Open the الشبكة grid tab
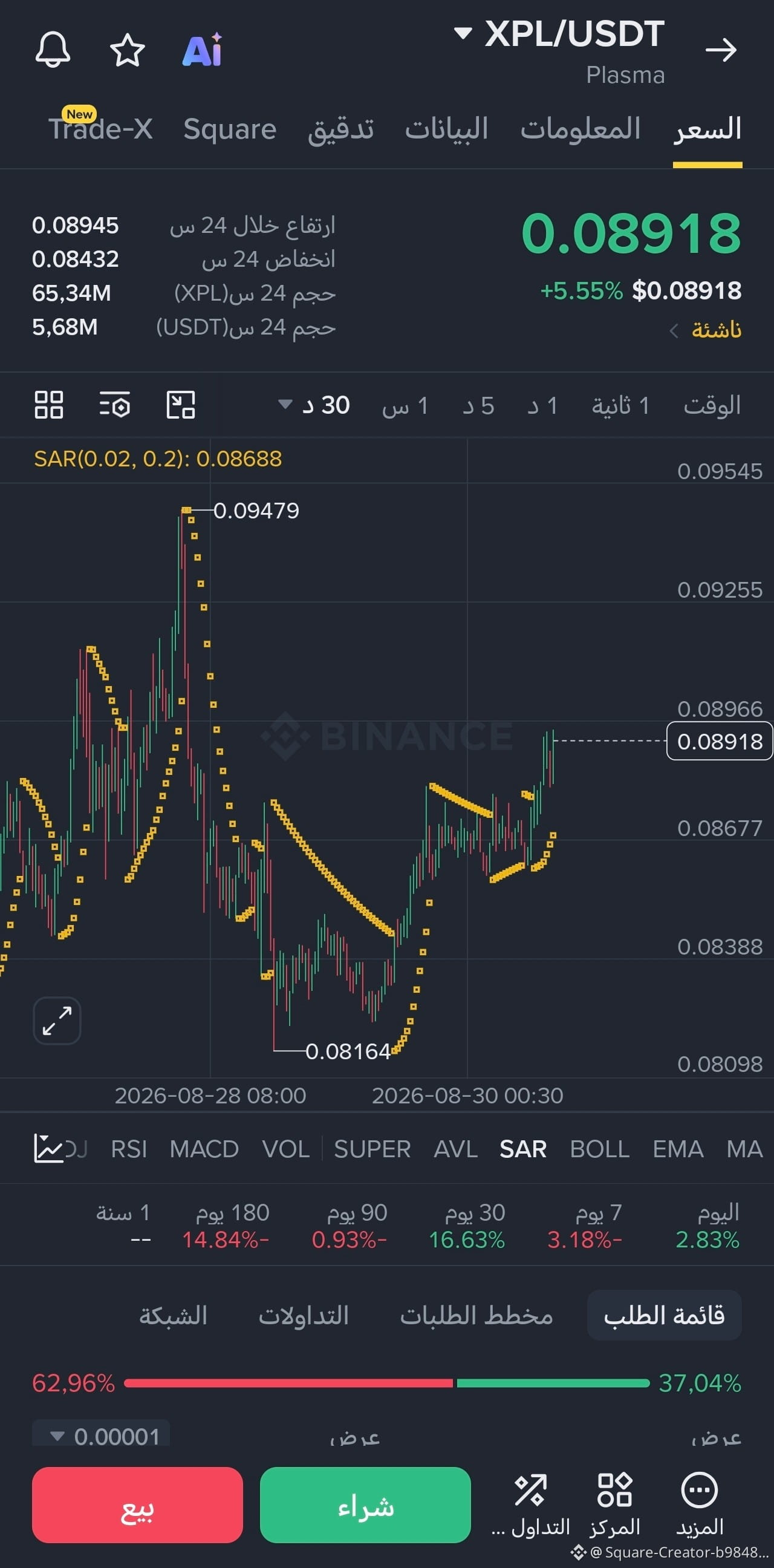The width and height of the screenshot is (774, 1568). click(174, 1315)
